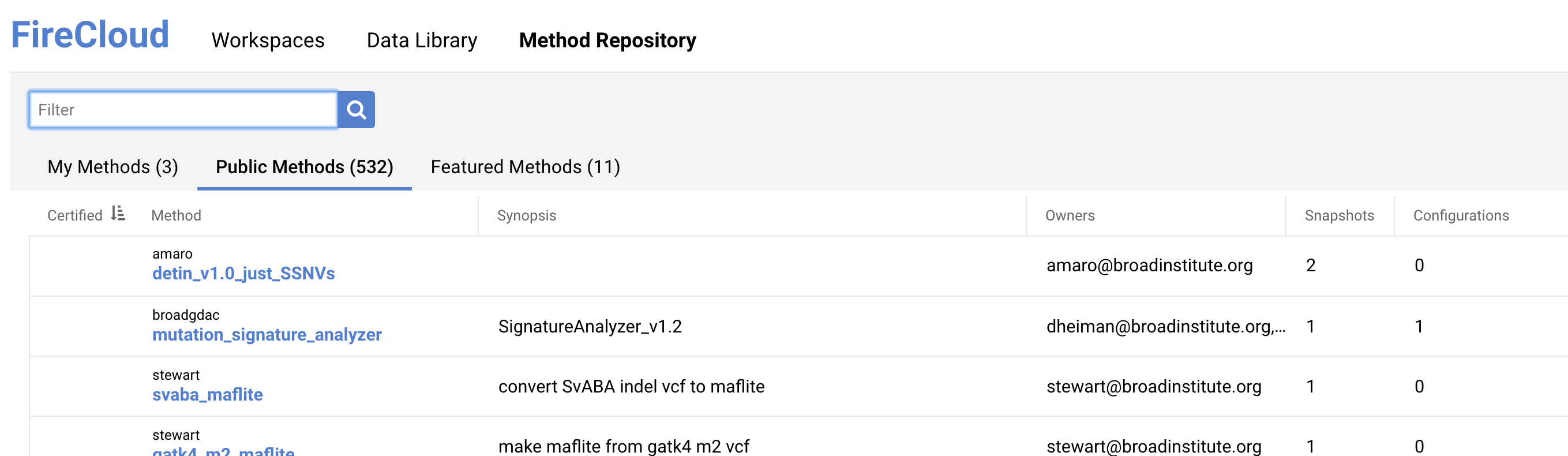Image resolution: width=1568 pixels, height=456 pixels.
Task: Go to Data Library
Action: (422, 40)
